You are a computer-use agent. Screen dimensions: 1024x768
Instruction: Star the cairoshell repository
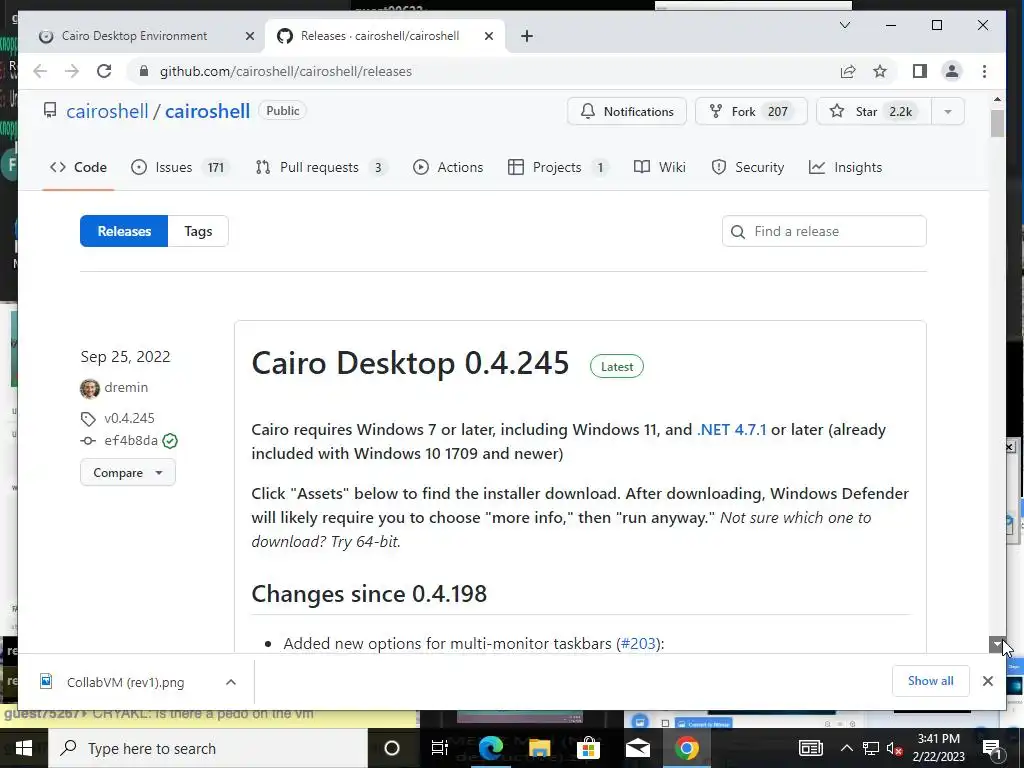pos(873,112)
